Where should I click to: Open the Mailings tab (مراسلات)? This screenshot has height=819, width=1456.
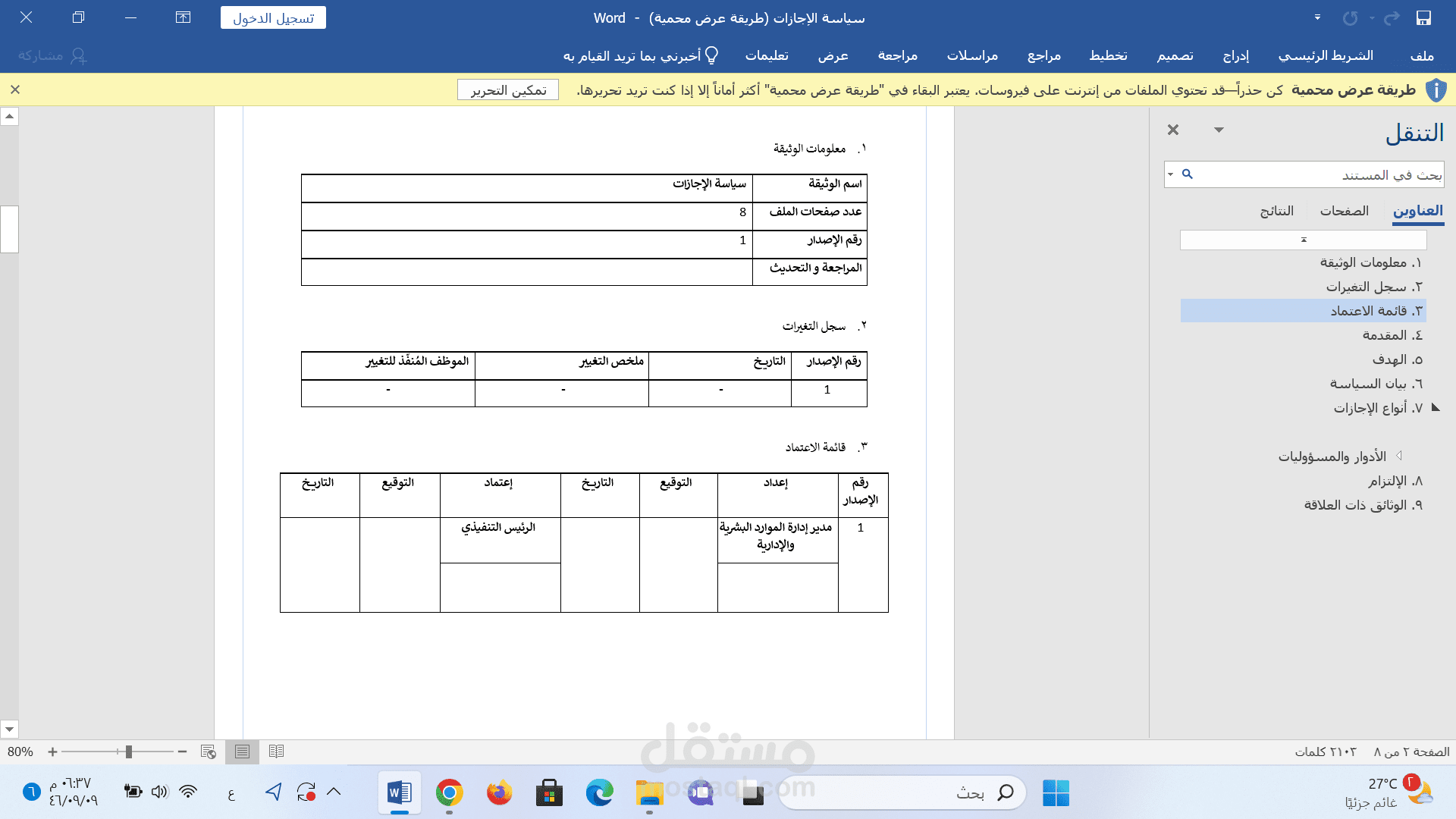coord(972,55)
